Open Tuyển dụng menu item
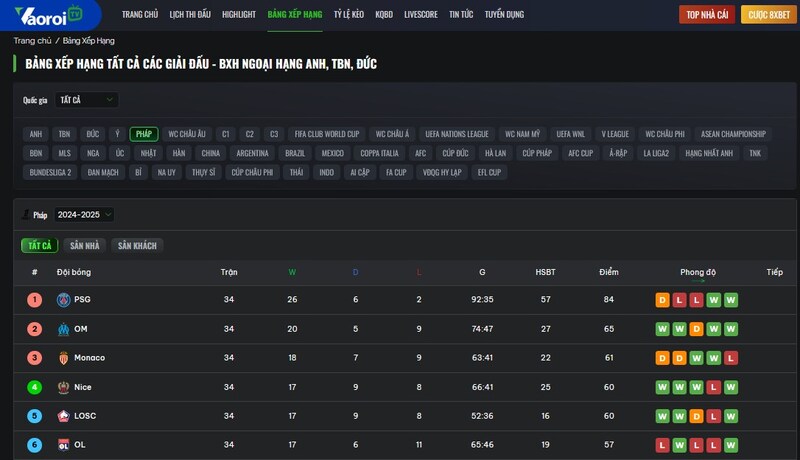Image resolution: width=800 pixels, height=460 pixels. [x=504, y=15]
